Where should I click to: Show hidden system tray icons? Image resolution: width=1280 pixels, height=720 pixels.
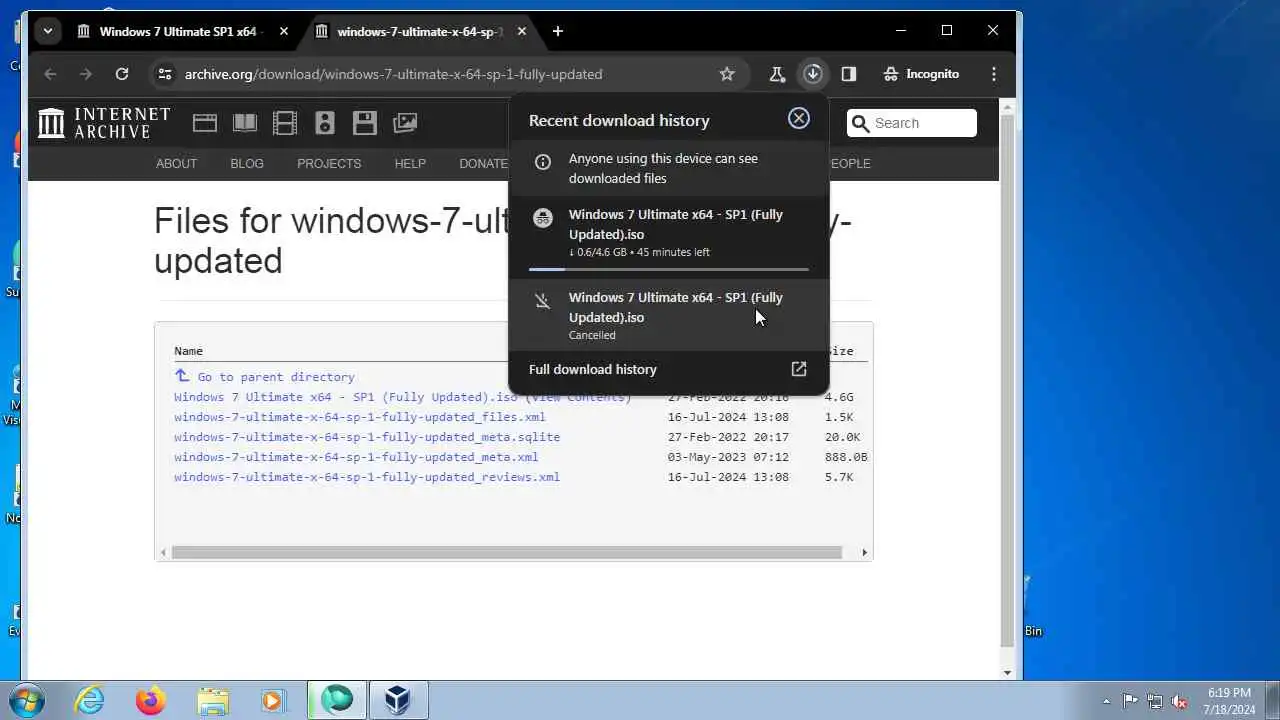coord(1106,701)
